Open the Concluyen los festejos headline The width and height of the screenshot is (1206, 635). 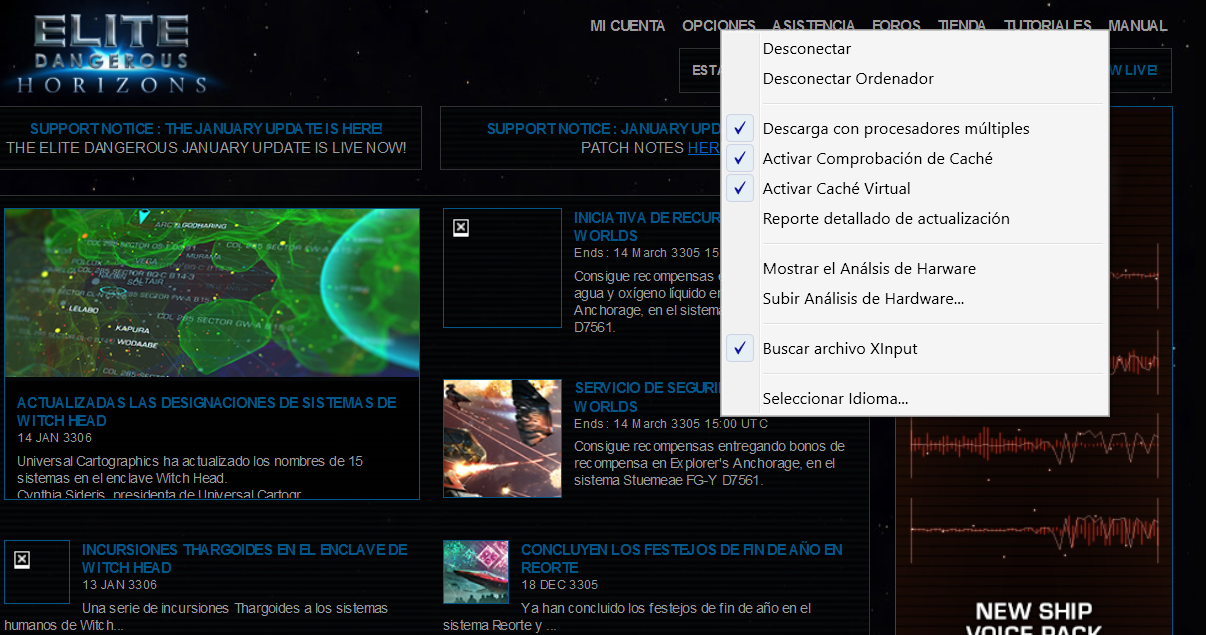(x=682, y=558)
